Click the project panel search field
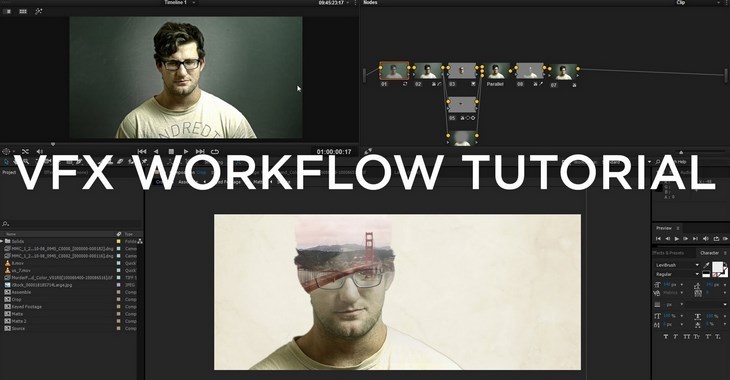 (71, 224)
